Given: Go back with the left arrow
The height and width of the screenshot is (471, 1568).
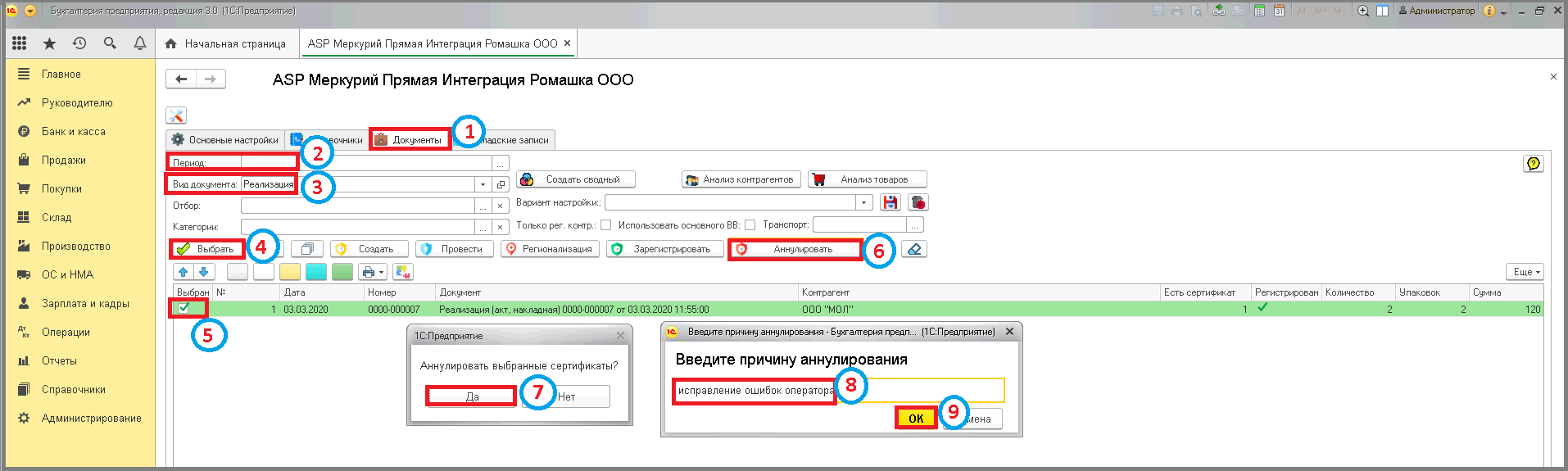Looking at the screenshot, I should pyautogui.click(x=181, y=79).
